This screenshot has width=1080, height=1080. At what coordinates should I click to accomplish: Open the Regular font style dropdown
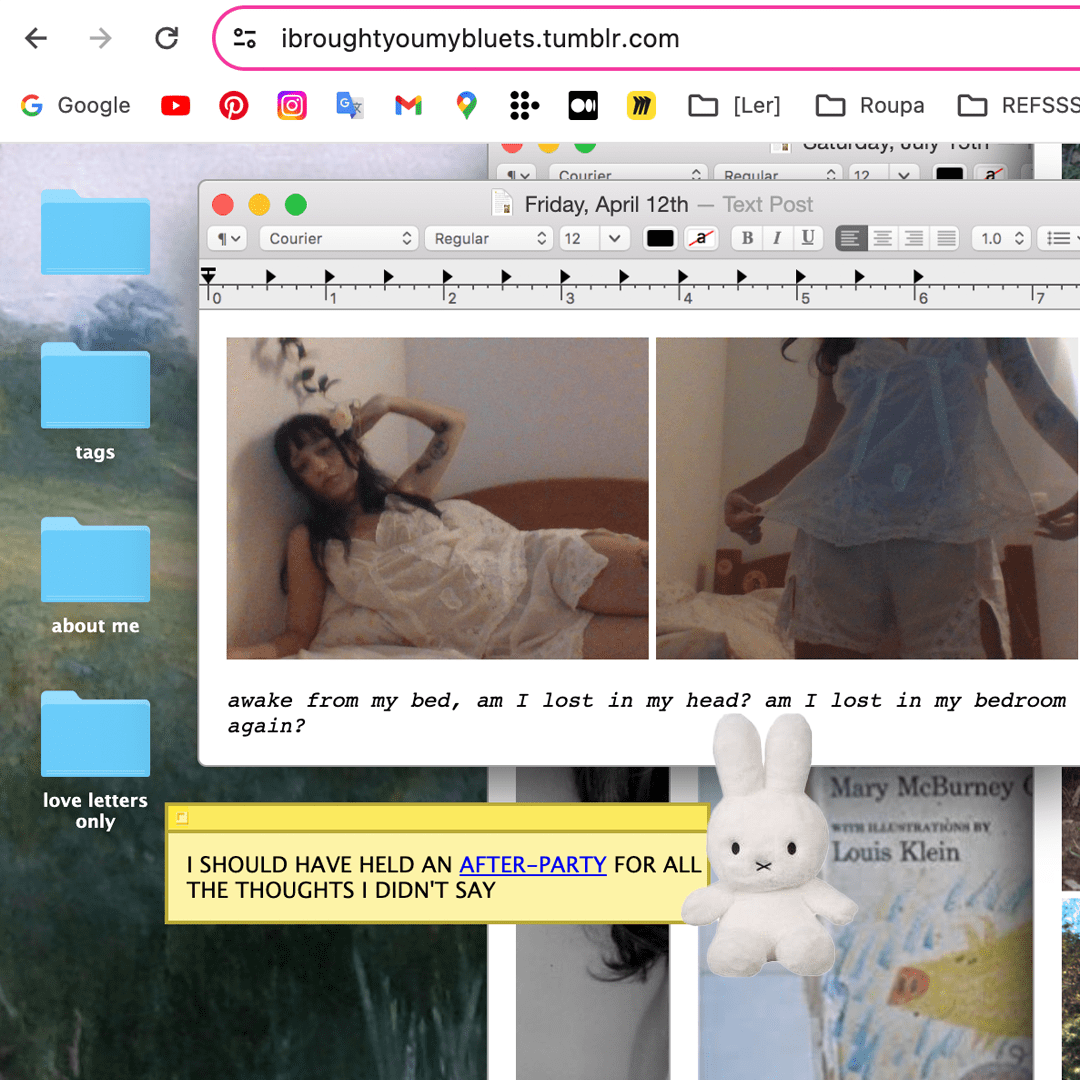[x=488, y=238]
